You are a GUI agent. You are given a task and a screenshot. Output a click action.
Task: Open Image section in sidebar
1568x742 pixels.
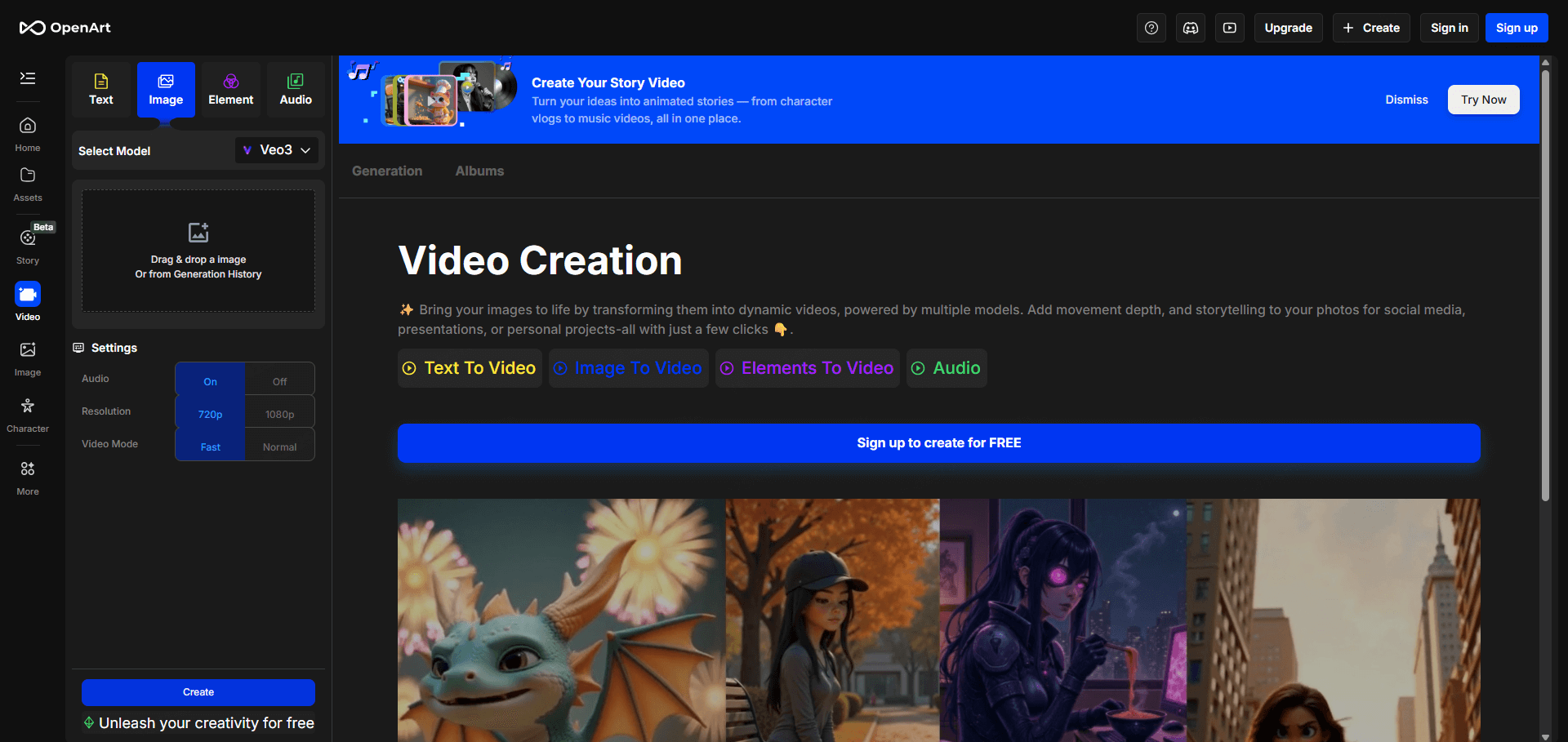tap(28, 358)
